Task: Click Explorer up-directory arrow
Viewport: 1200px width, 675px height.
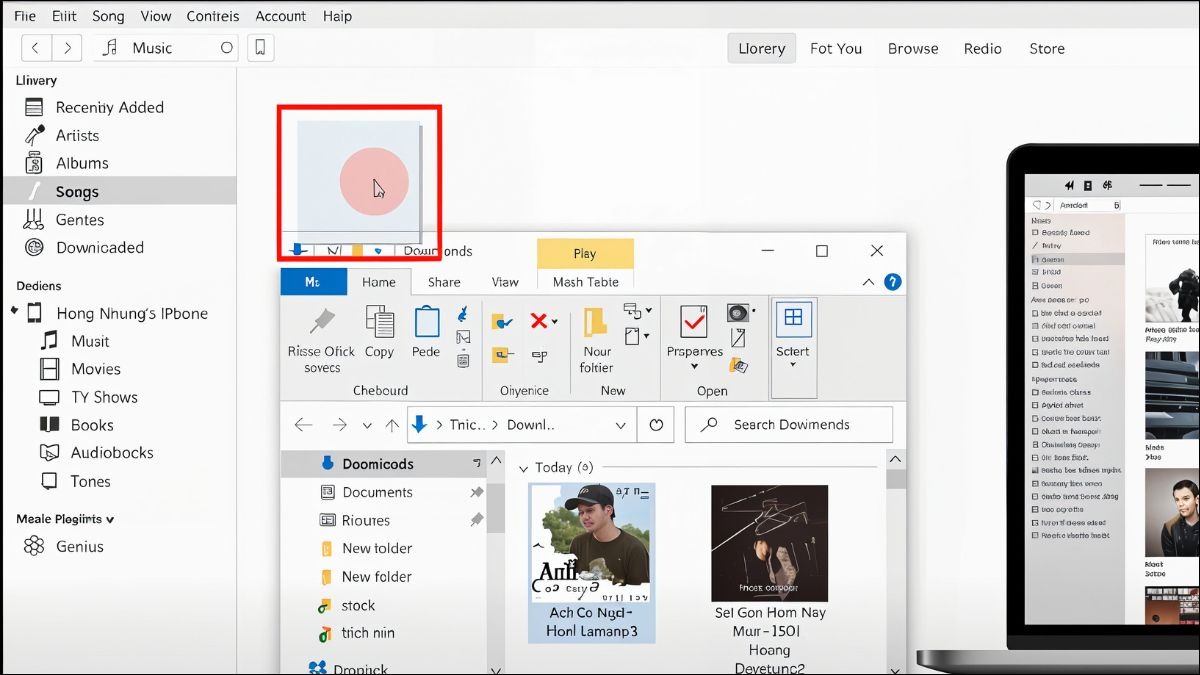Action: (x=392, y=425)
